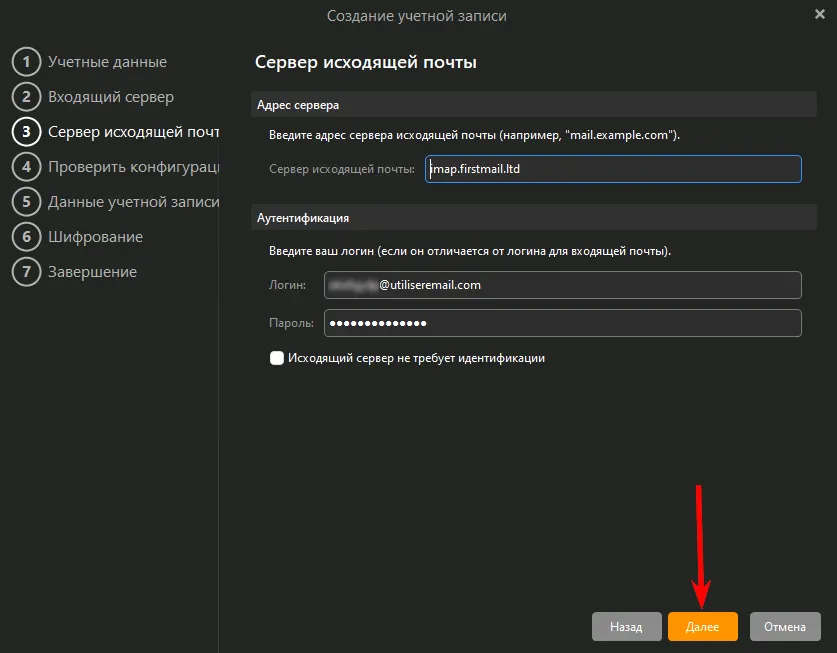Select the 'Завершение' step label

[92, 272]
